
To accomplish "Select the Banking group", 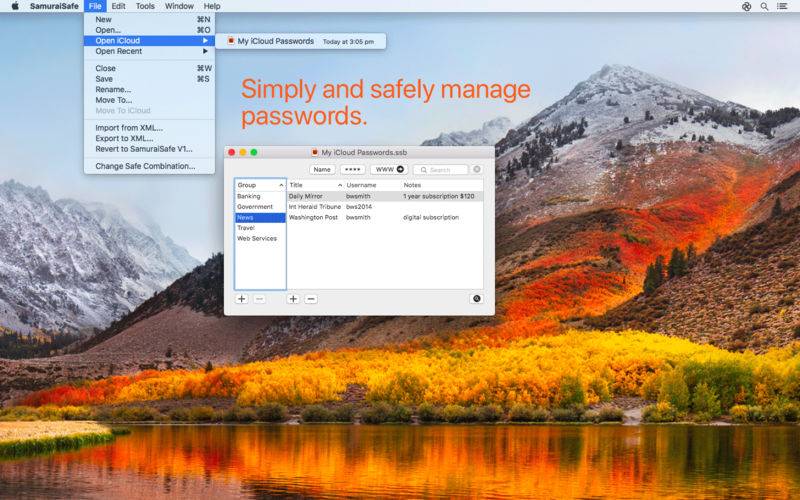I will coord(260,196).
